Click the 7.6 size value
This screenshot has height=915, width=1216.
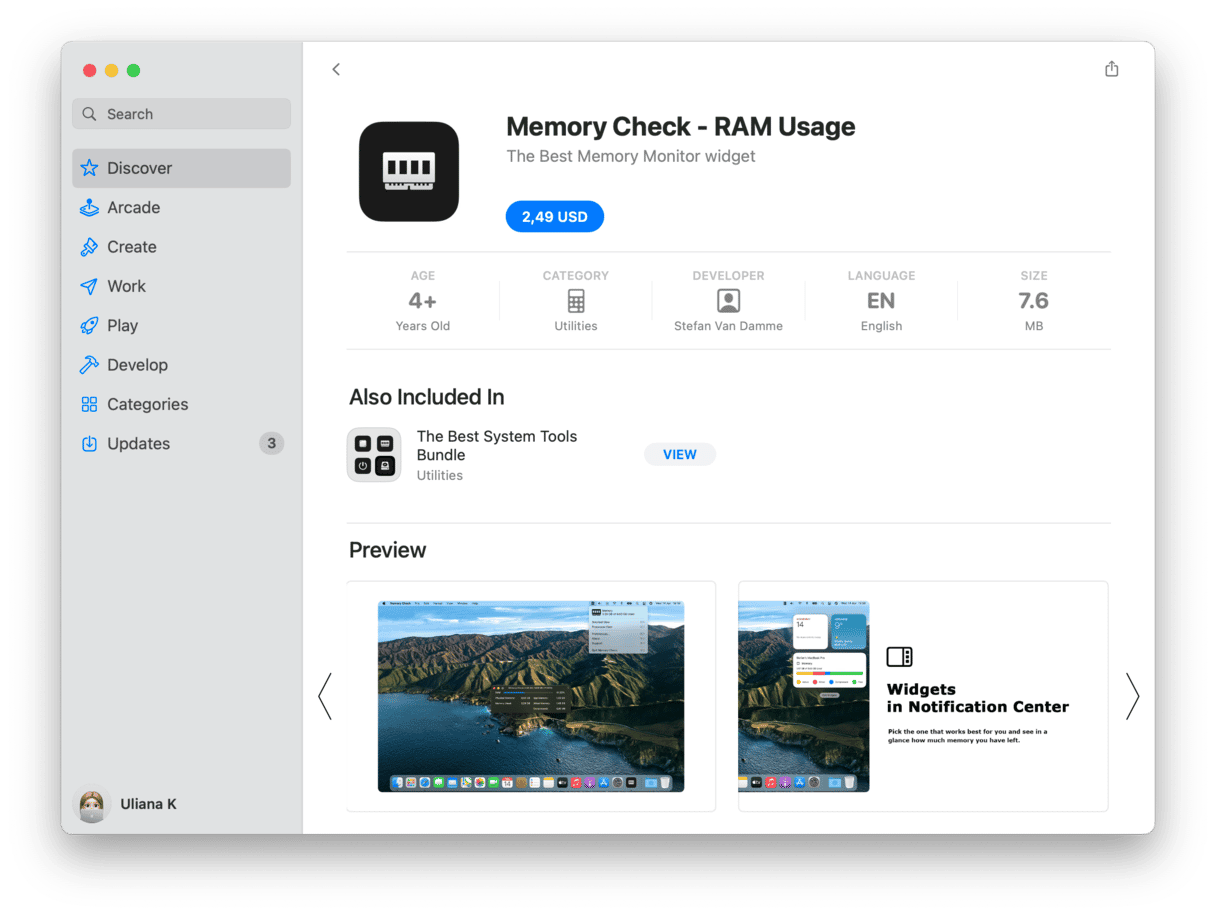[x=1034, y=301]
